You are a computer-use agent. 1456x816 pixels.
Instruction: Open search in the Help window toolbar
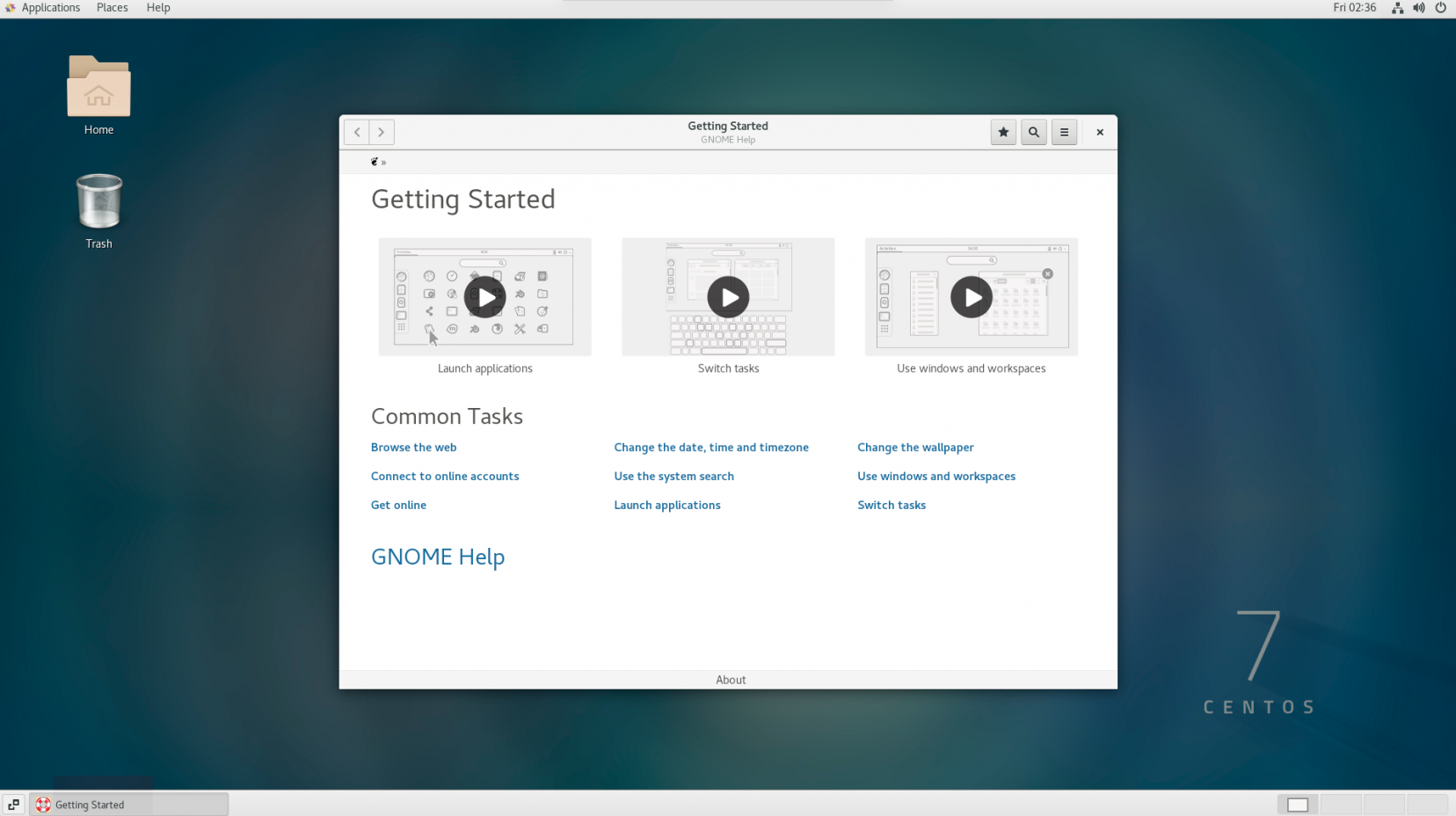1033,132
